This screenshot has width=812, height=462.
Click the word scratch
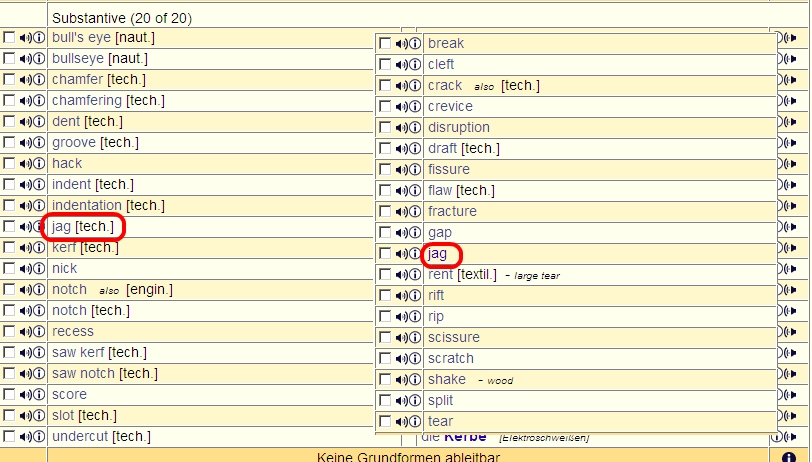[451, 358]
